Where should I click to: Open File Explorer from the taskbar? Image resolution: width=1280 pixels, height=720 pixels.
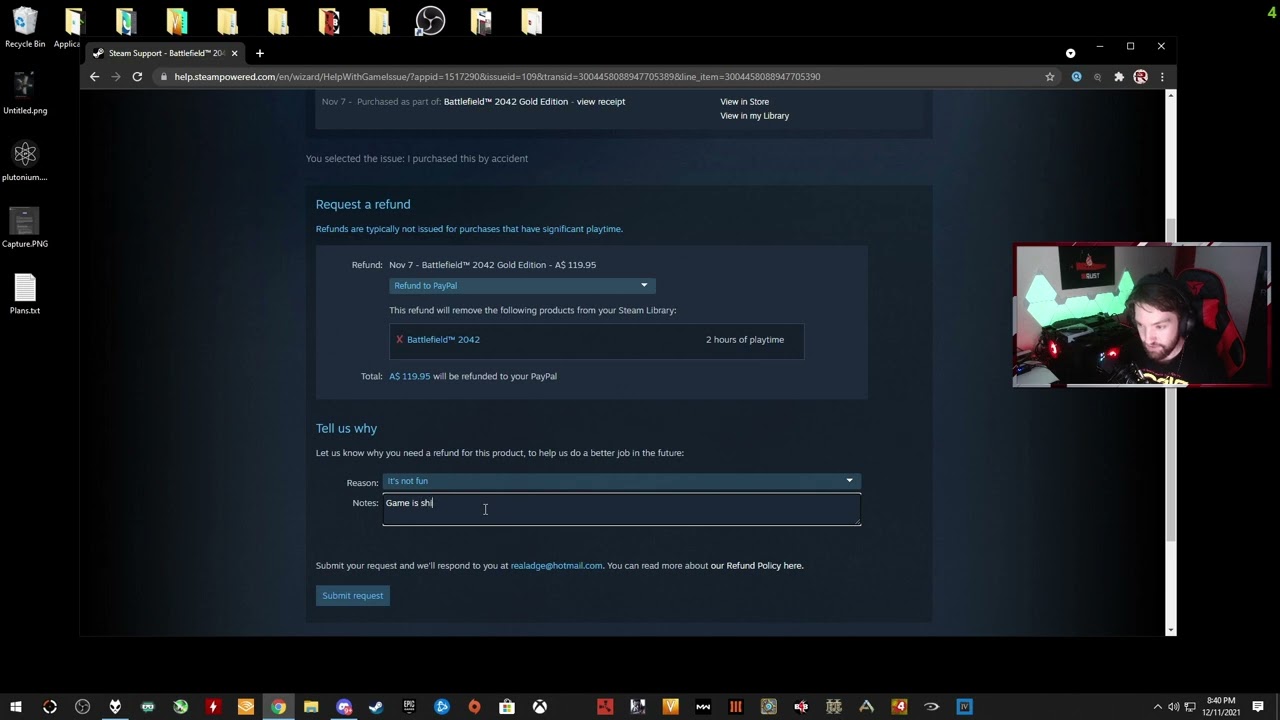(x=311, y=707)
